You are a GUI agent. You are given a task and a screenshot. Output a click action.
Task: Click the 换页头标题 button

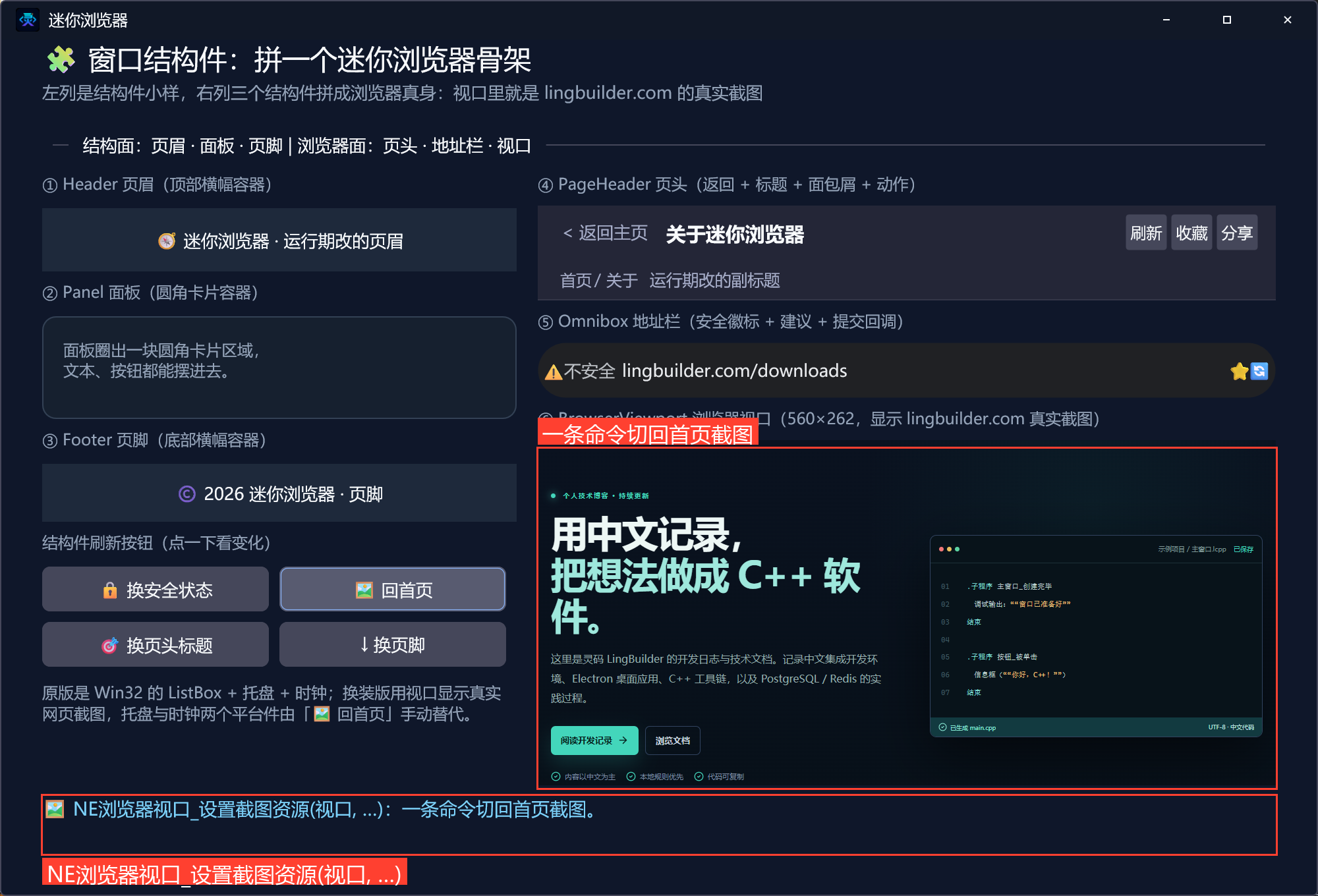point(156,645)
